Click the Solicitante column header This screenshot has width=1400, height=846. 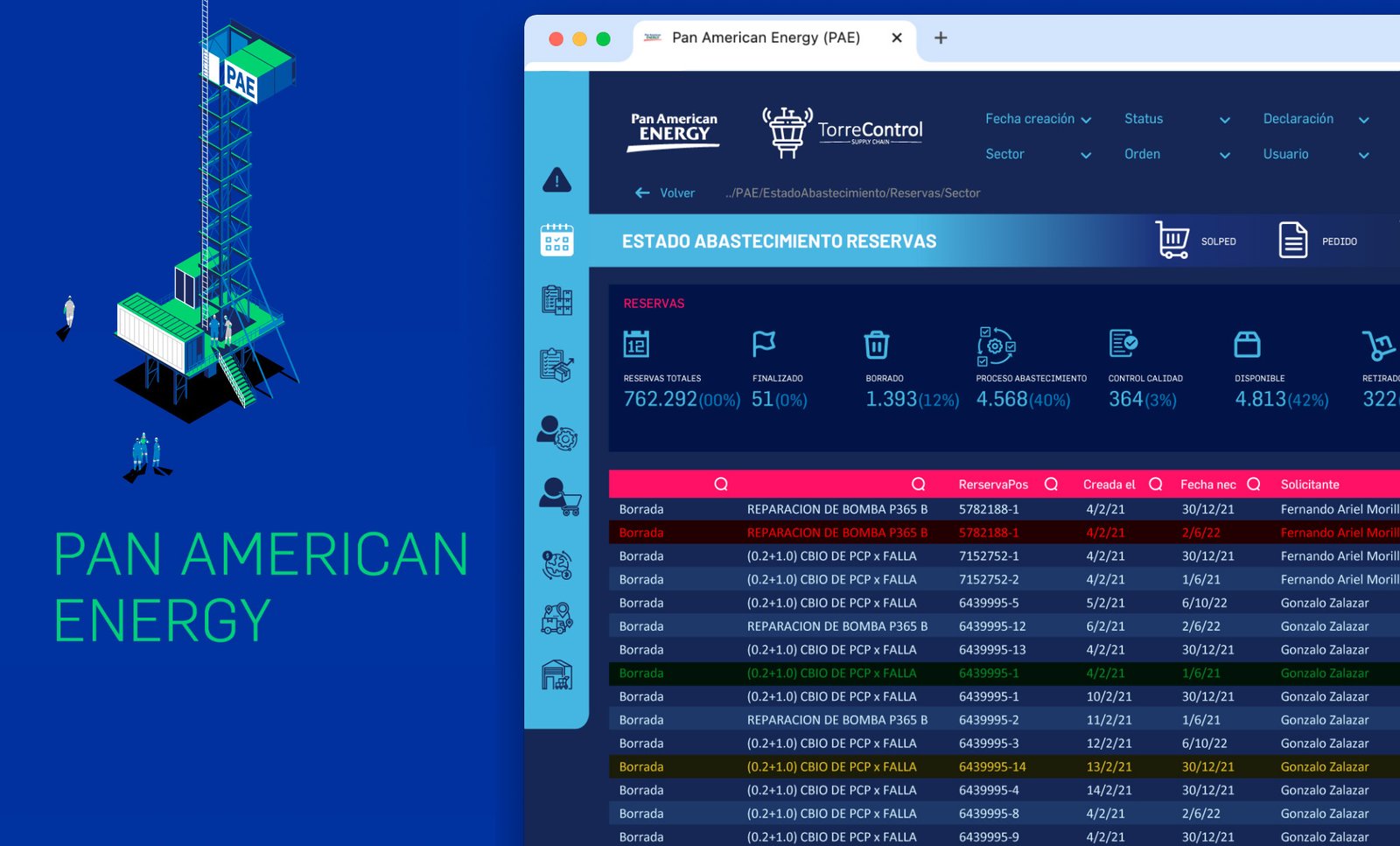(x=1309, y=485)
